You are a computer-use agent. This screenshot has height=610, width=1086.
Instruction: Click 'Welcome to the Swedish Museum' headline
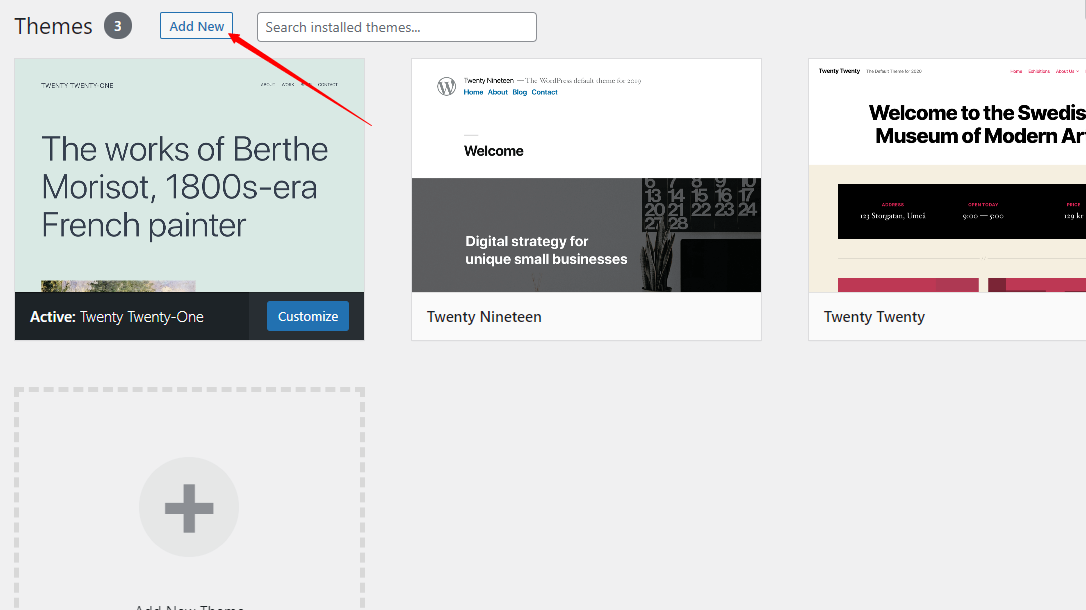click(977, 124)
